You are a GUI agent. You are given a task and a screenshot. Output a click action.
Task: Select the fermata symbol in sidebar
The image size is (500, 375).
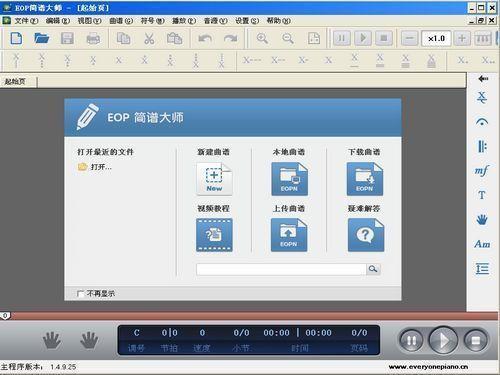click(x=482, y=122)
